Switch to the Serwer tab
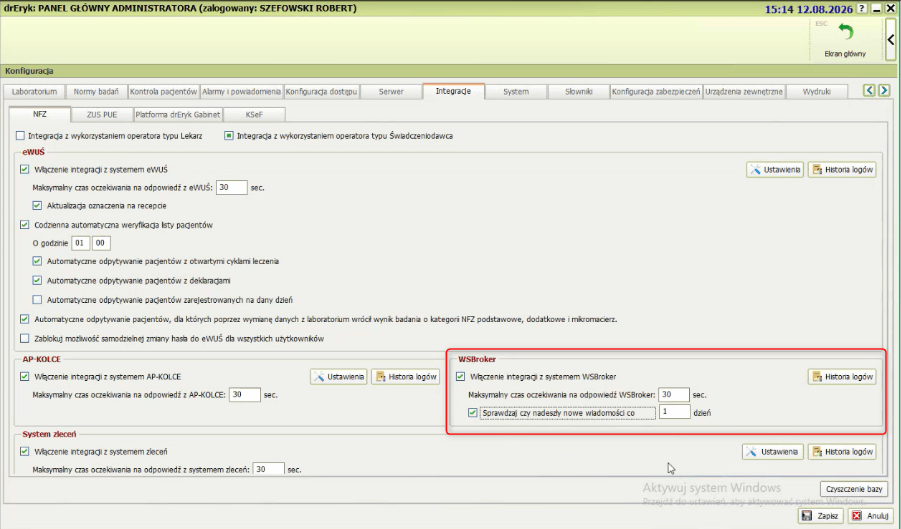 pos(391,91)
